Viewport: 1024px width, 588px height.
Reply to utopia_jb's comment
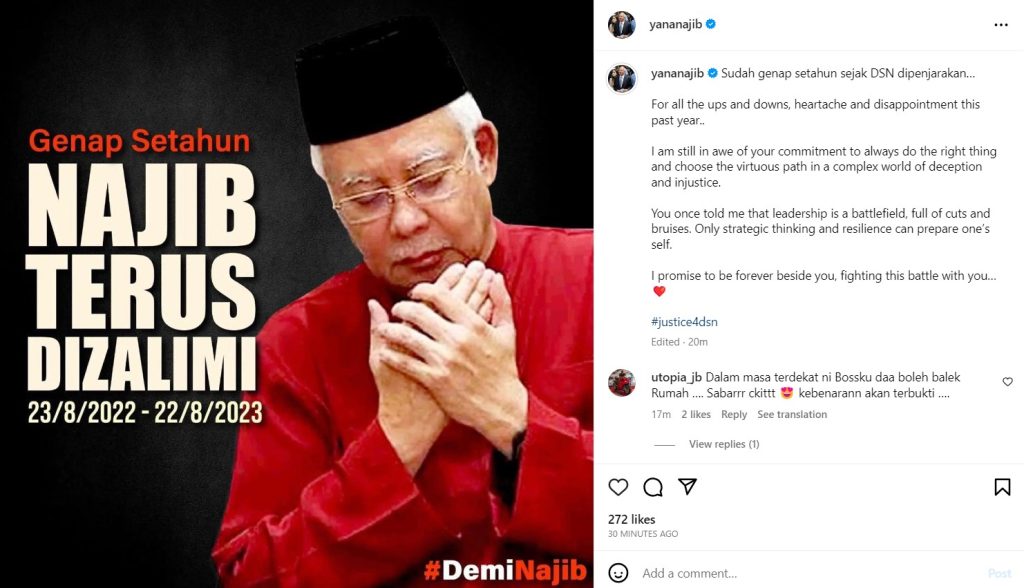pyautogui.click(x=733, y=414)
